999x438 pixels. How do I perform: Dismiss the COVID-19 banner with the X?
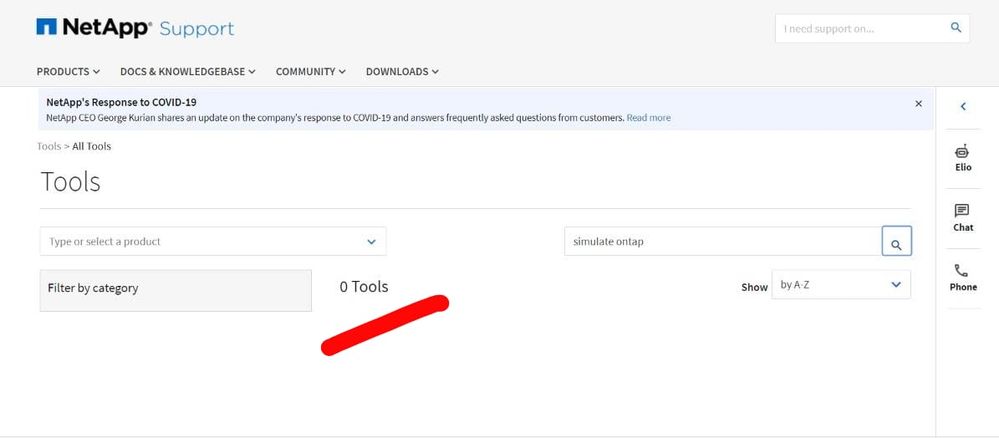tap(918, 103)
